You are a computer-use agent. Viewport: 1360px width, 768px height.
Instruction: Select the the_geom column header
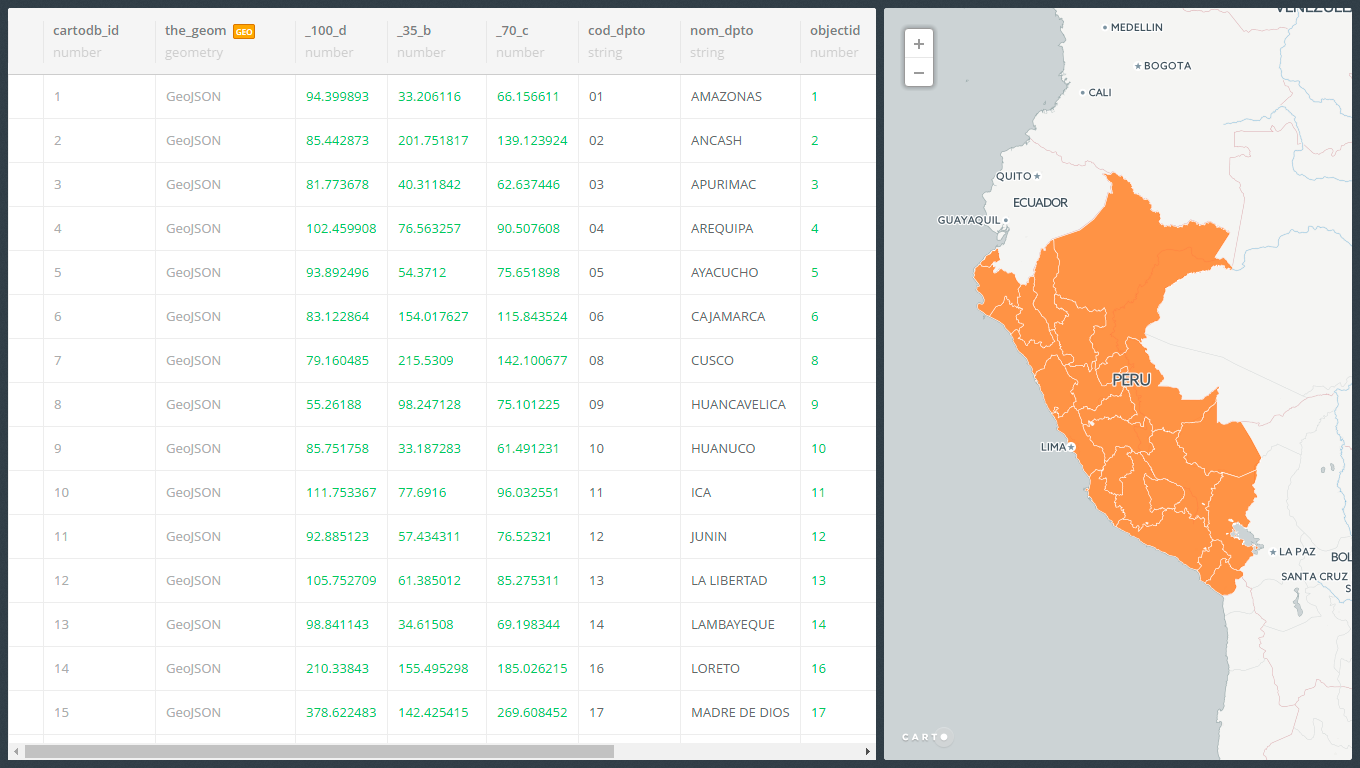(196, 30)
